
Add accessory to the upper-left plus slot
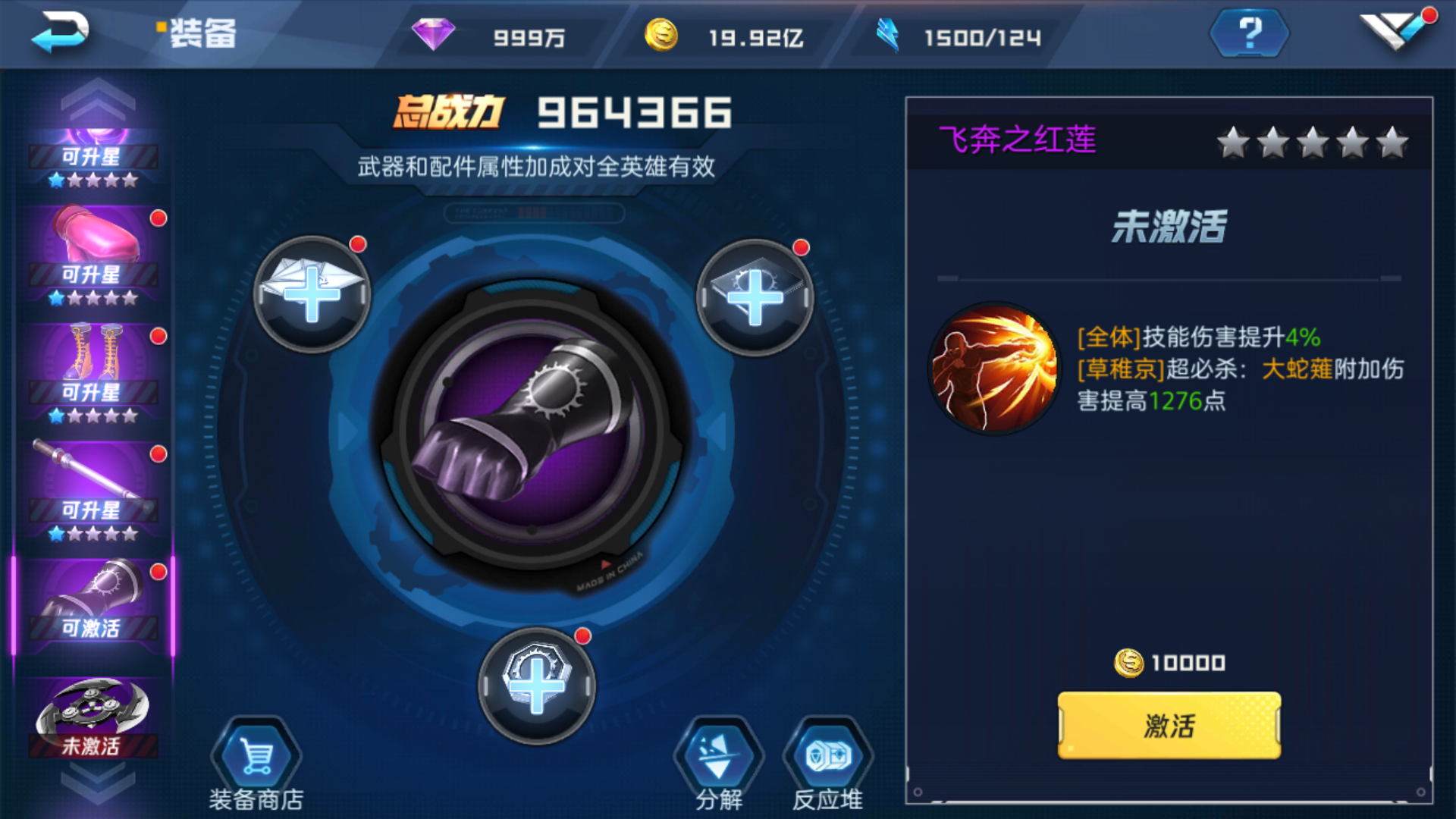click(x=312, y=294)
